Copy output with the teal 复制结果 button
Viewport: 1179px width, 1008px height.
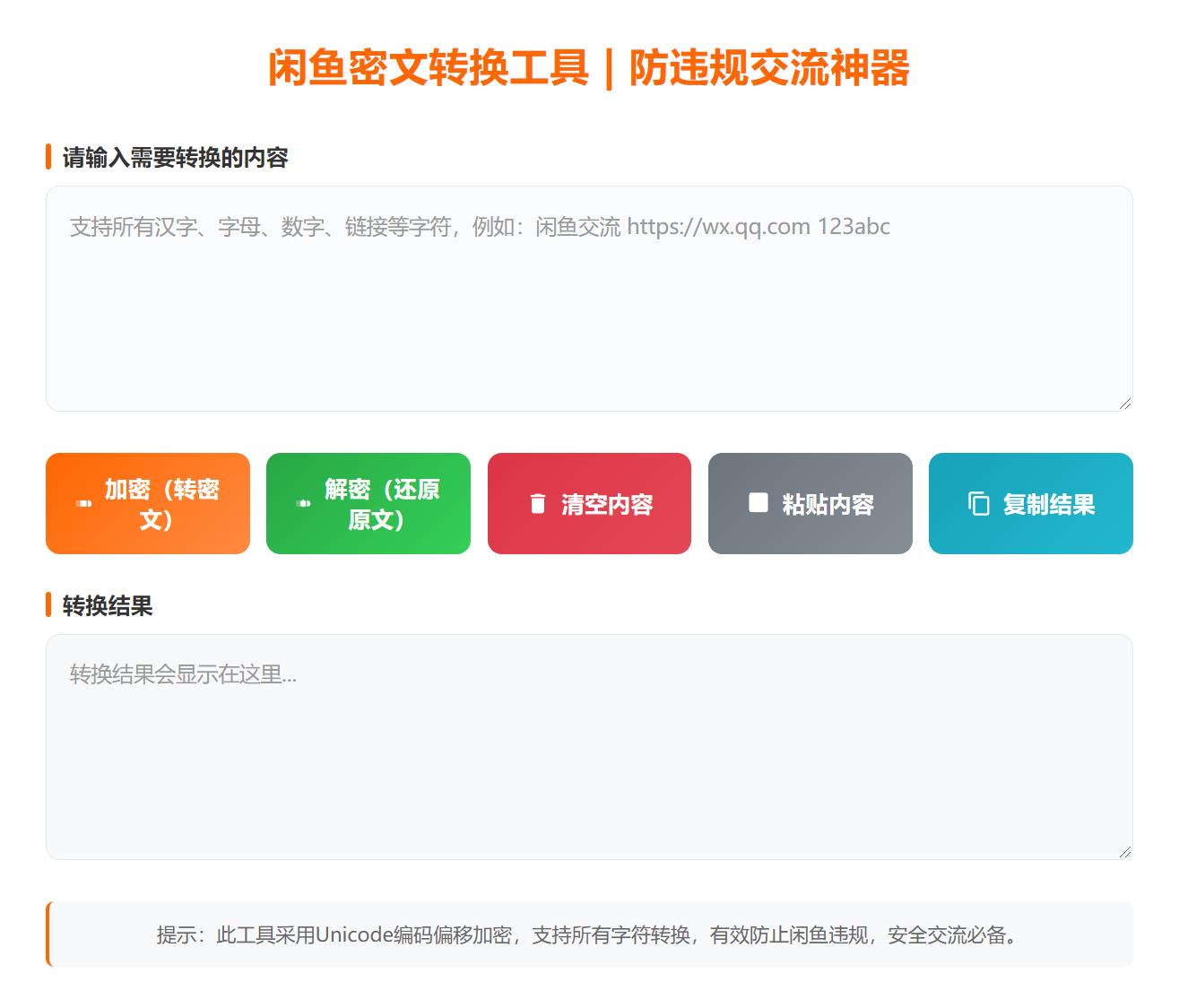tap(1030, 504)
